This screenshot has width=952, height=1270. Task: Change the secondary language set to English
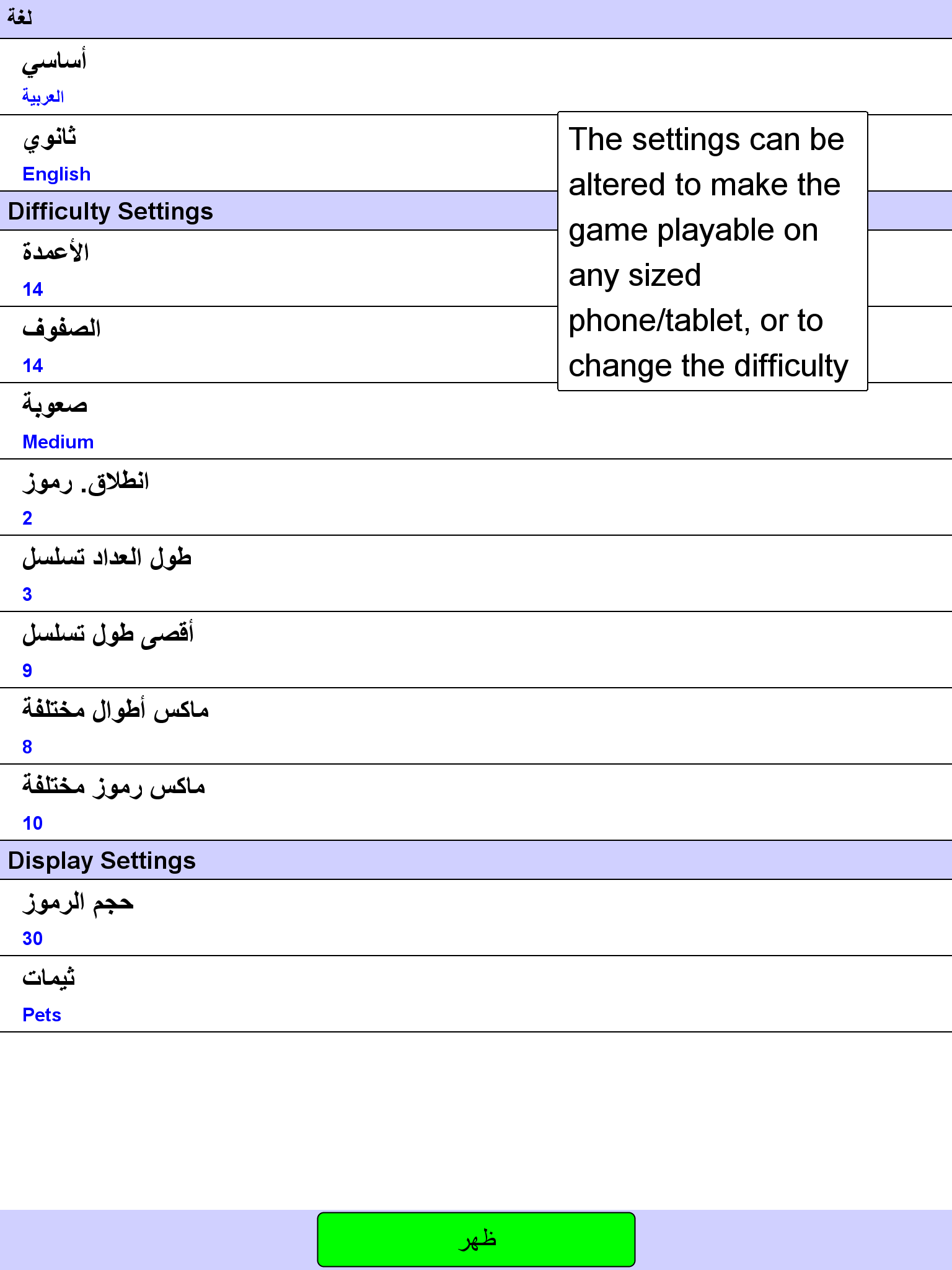[x=476, y=153]
